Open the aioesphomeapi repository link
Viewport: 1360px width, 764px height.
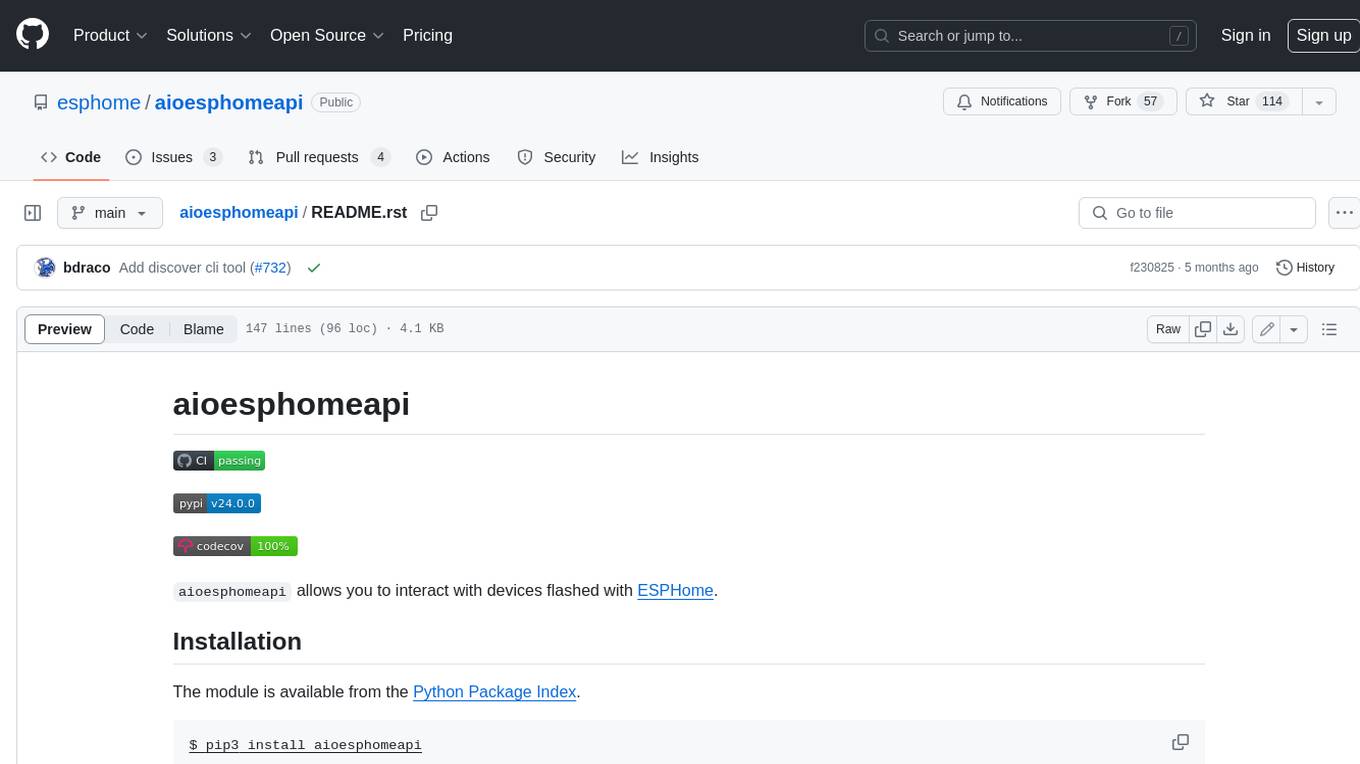[229, 102]
